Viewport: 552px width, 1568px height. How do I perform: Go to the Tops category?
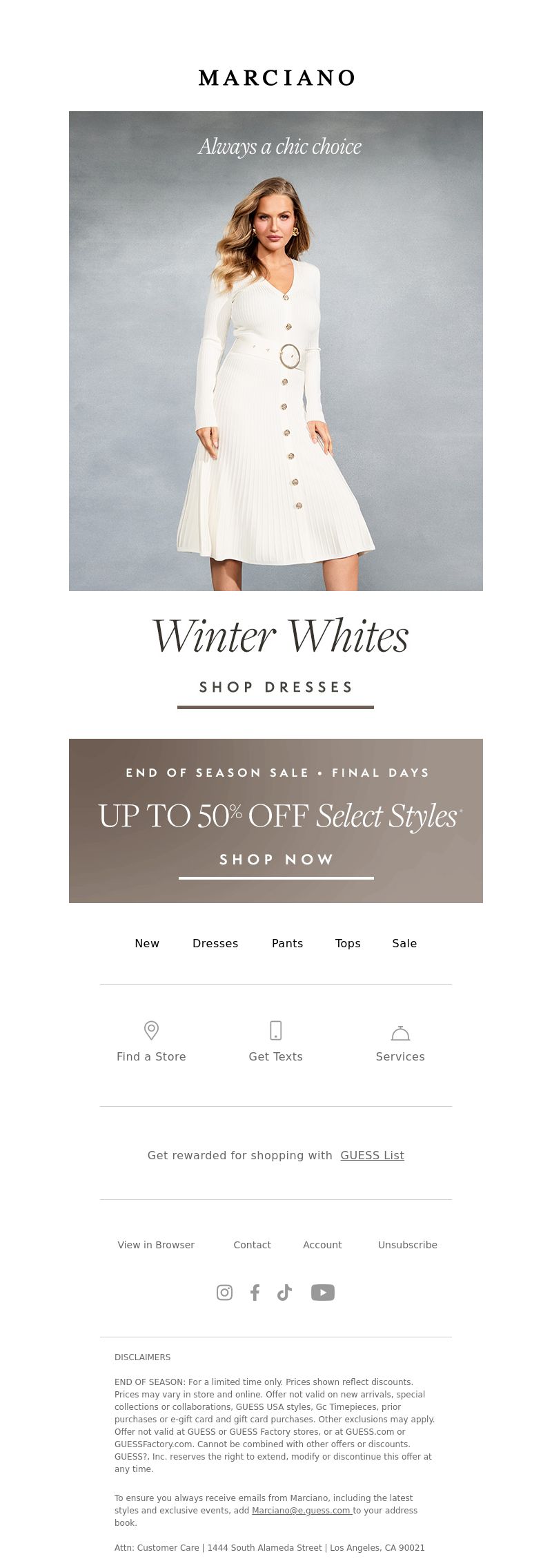(x=348, y=943)
